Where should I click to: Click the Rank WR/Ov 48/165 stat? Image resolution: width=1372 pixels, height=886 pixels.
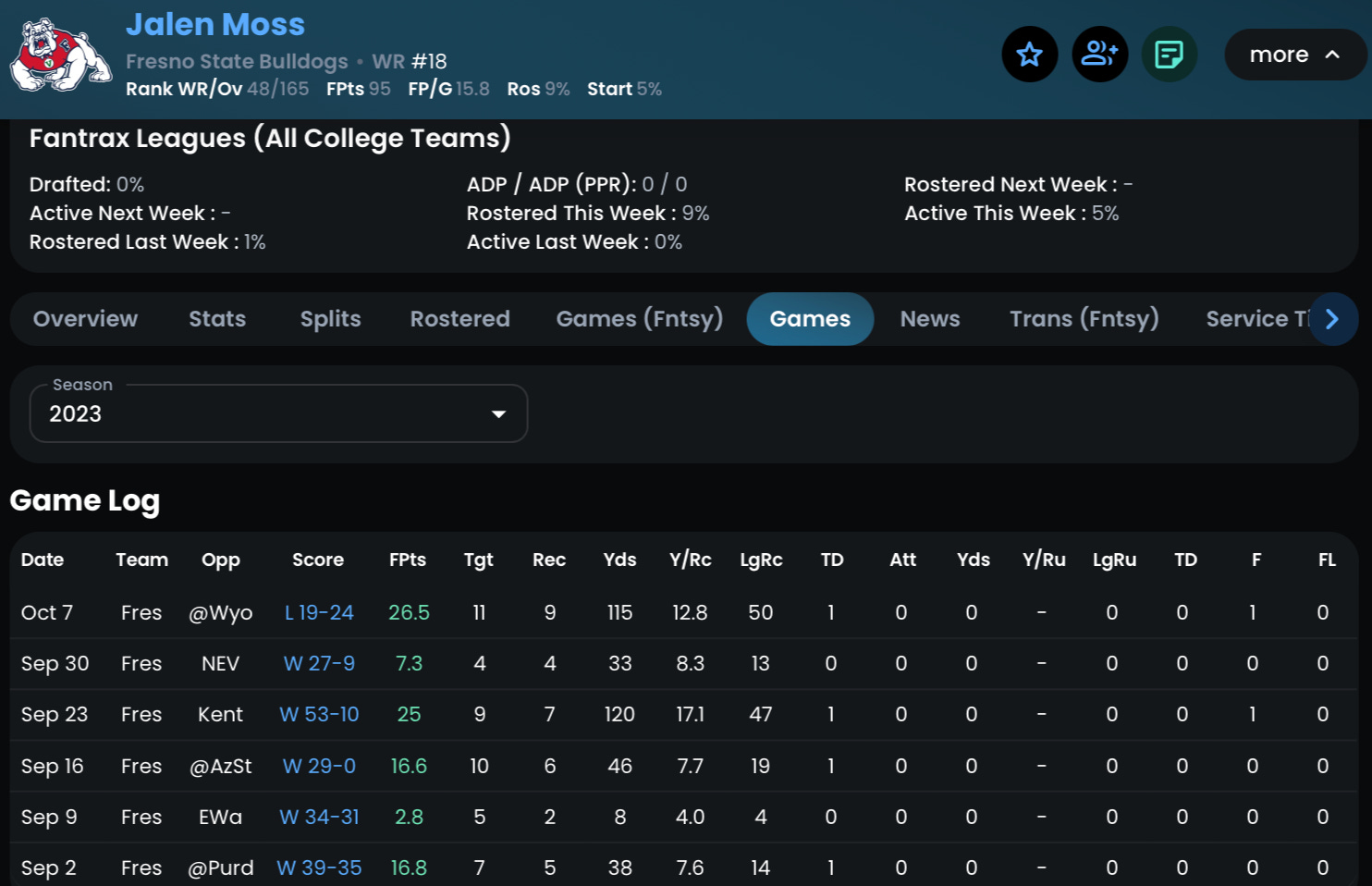tap(217, 89)
